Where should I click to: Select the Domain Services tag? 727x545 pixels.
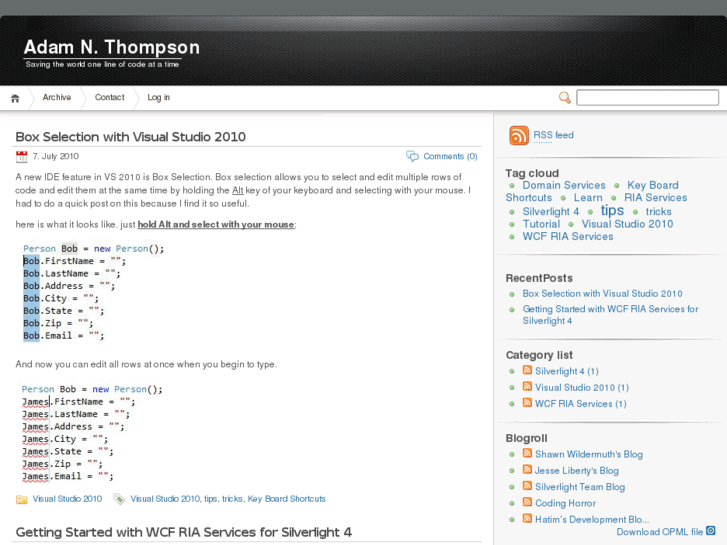[564, 185]
